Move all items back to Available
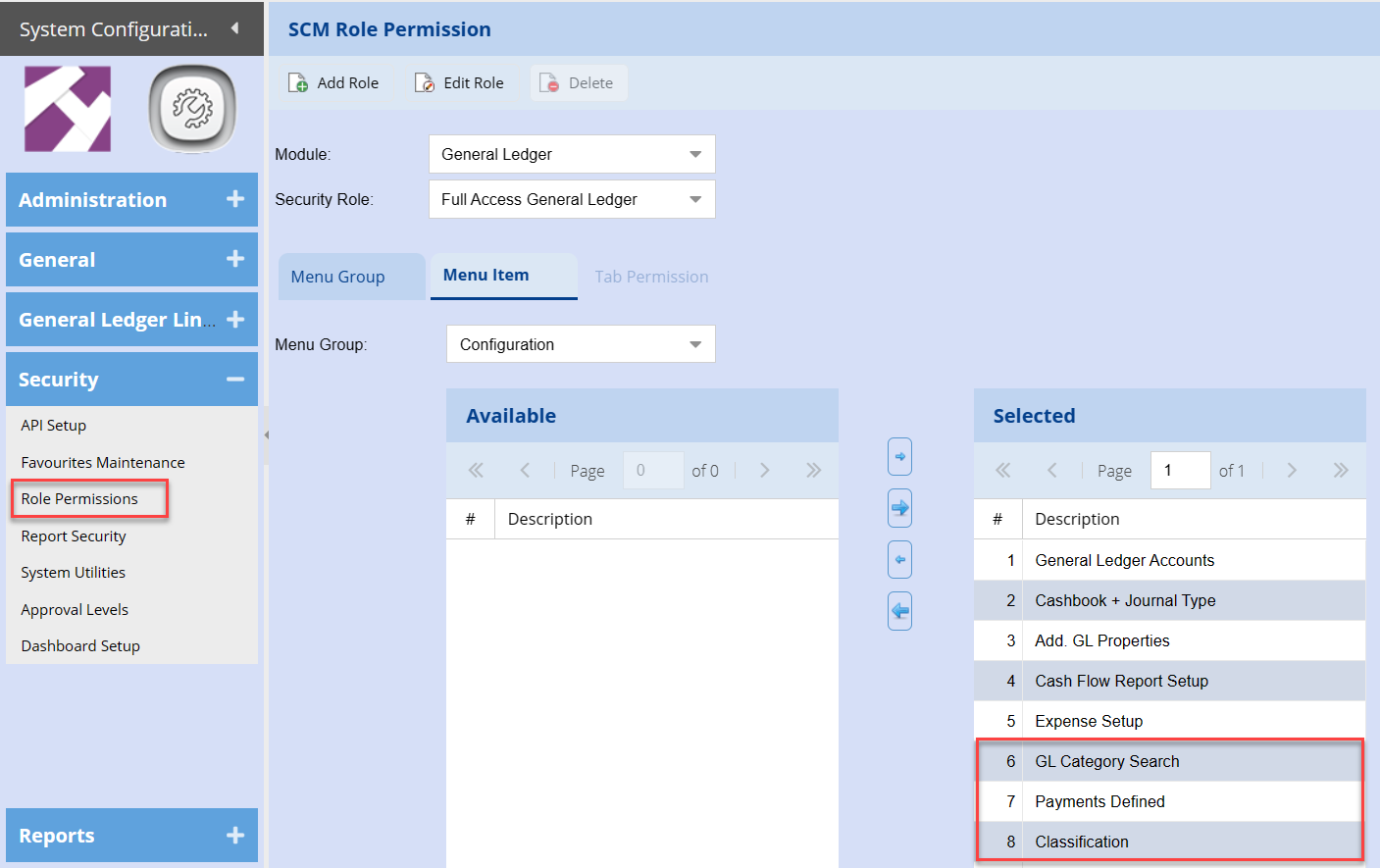Screen dimensions: 1380x868 pos(899,611)
